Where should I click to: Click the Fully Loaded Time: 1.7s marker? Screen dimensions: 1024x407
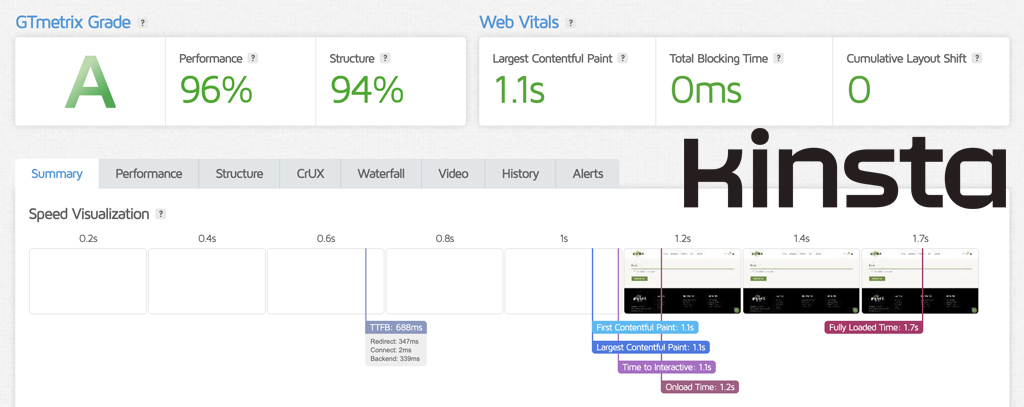click(874, 327)
